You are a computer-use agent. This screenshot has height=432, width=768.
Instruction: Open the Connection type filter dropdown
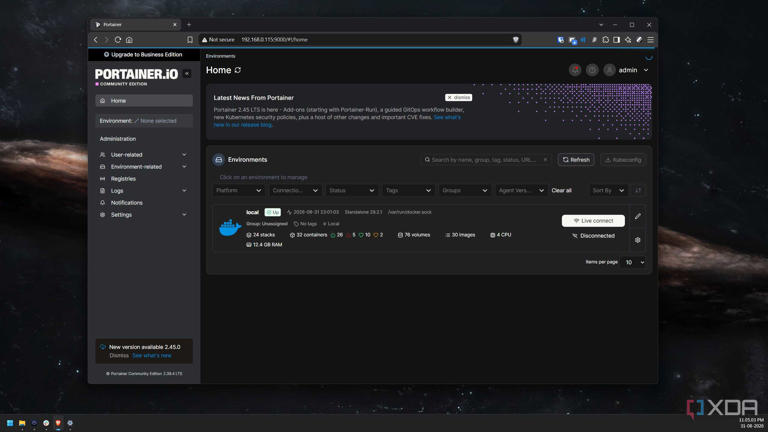295,191
